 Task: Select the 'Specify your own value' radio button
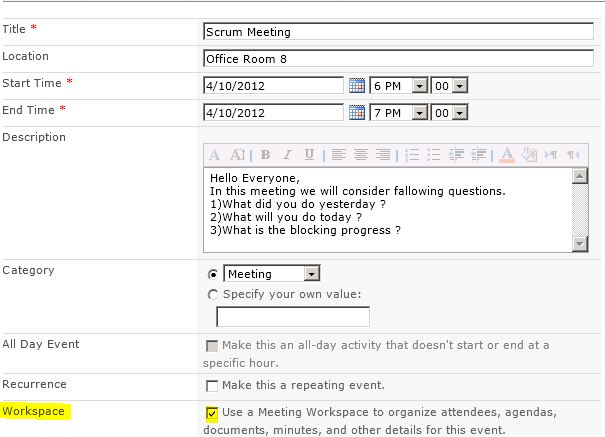(x=211, y=295)
